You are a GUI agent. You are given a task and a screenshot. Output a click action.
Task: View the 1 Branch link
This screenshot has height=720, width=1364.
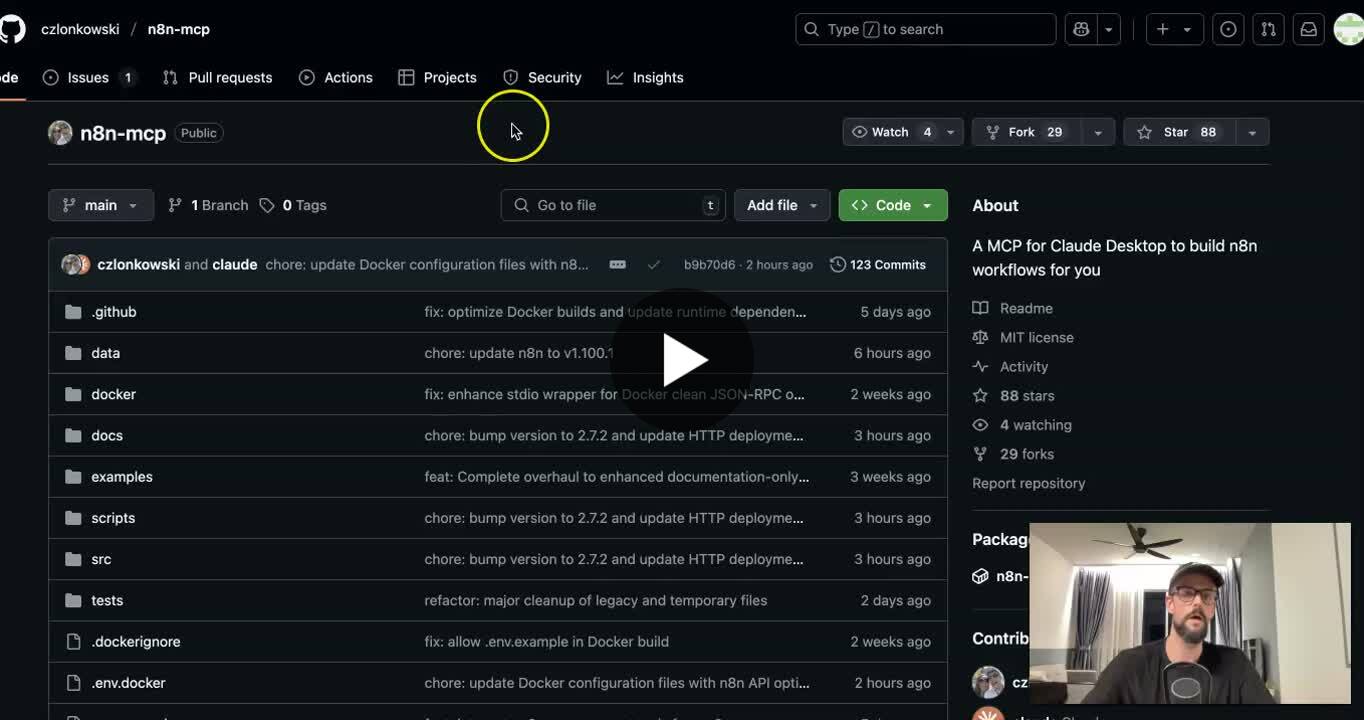(208, 205)
